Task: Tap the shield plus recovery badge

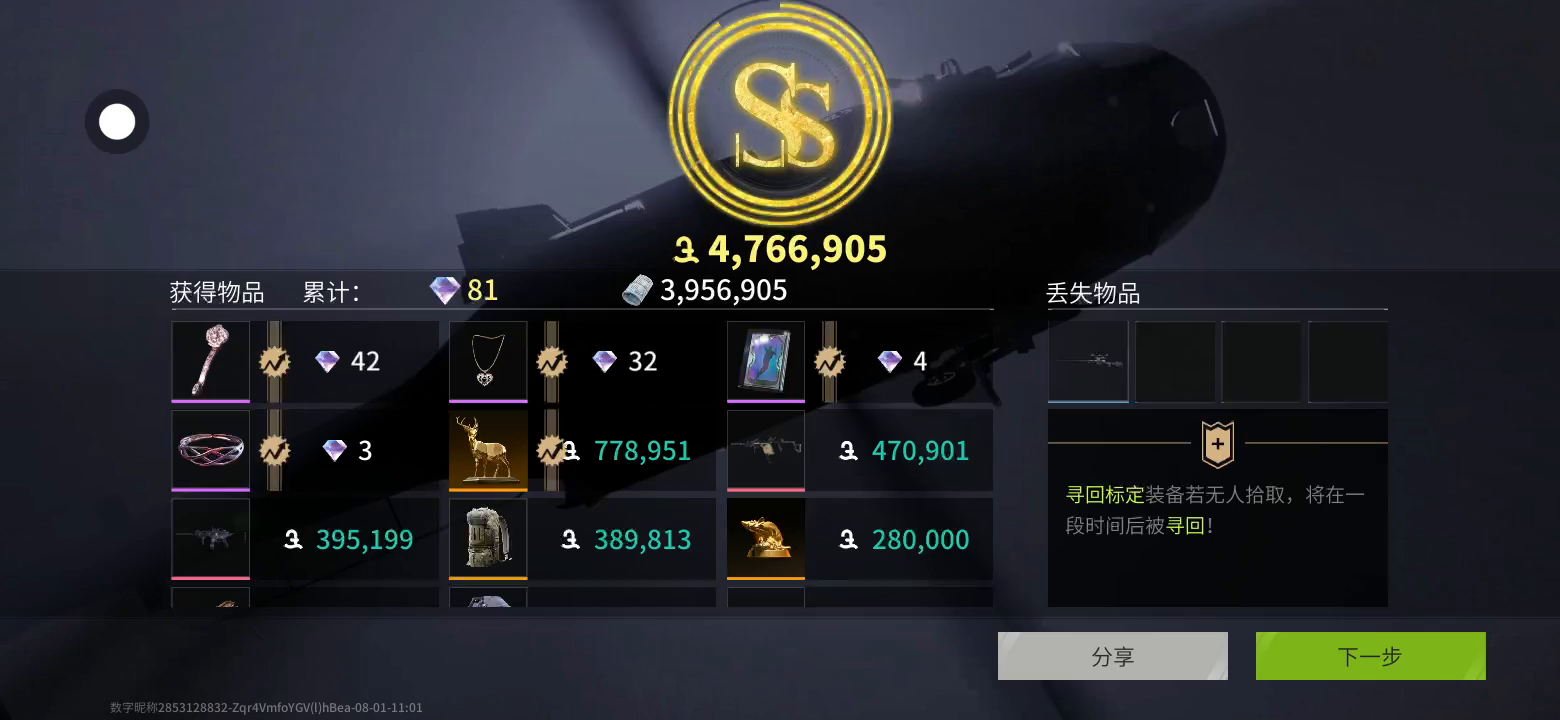Action: tap(1218, 445)
